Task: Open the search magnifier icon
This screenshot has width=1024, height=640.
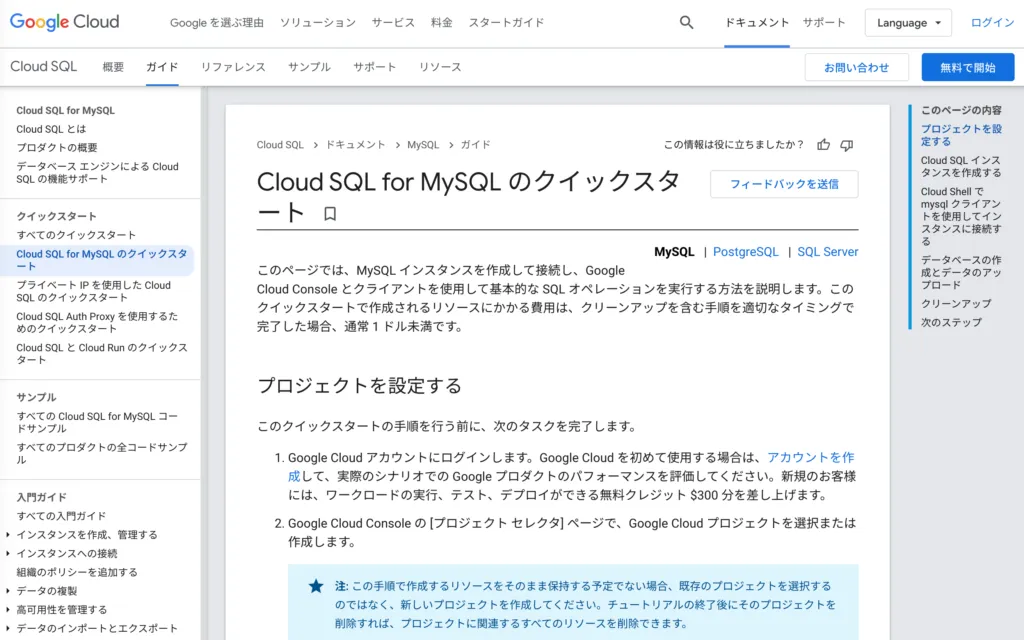Action: click(686, 22)
